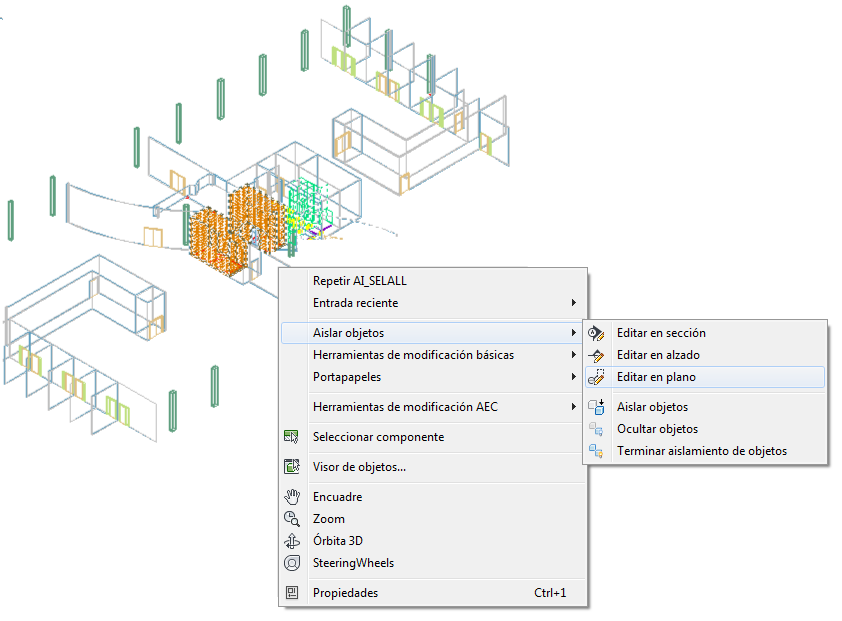Choose Seleccionar componente
This screenshot has width=842, height=621.
(433, 437)
